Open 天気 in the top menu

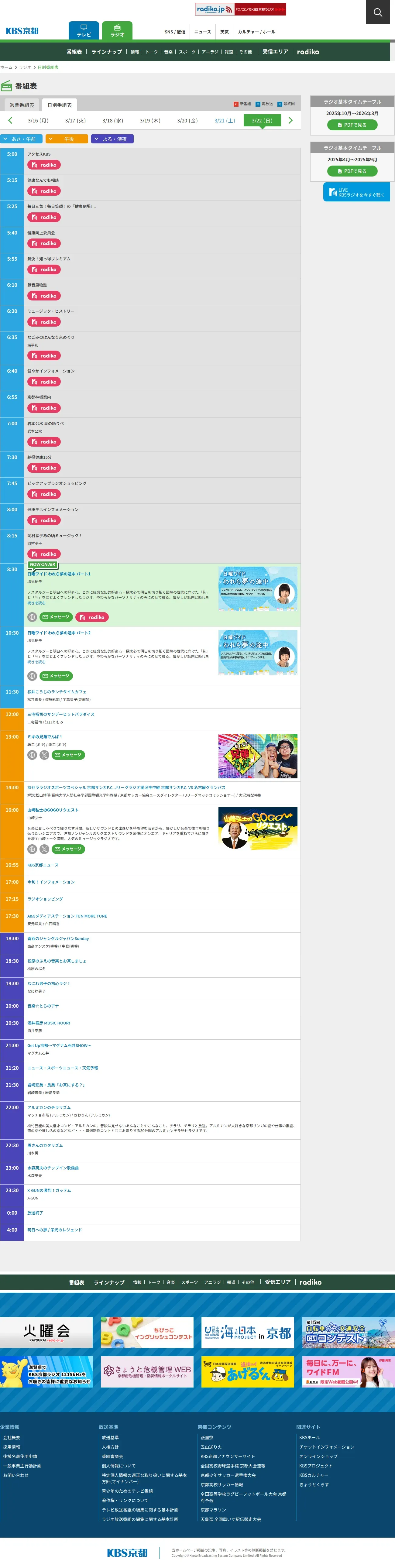(225, 32)
